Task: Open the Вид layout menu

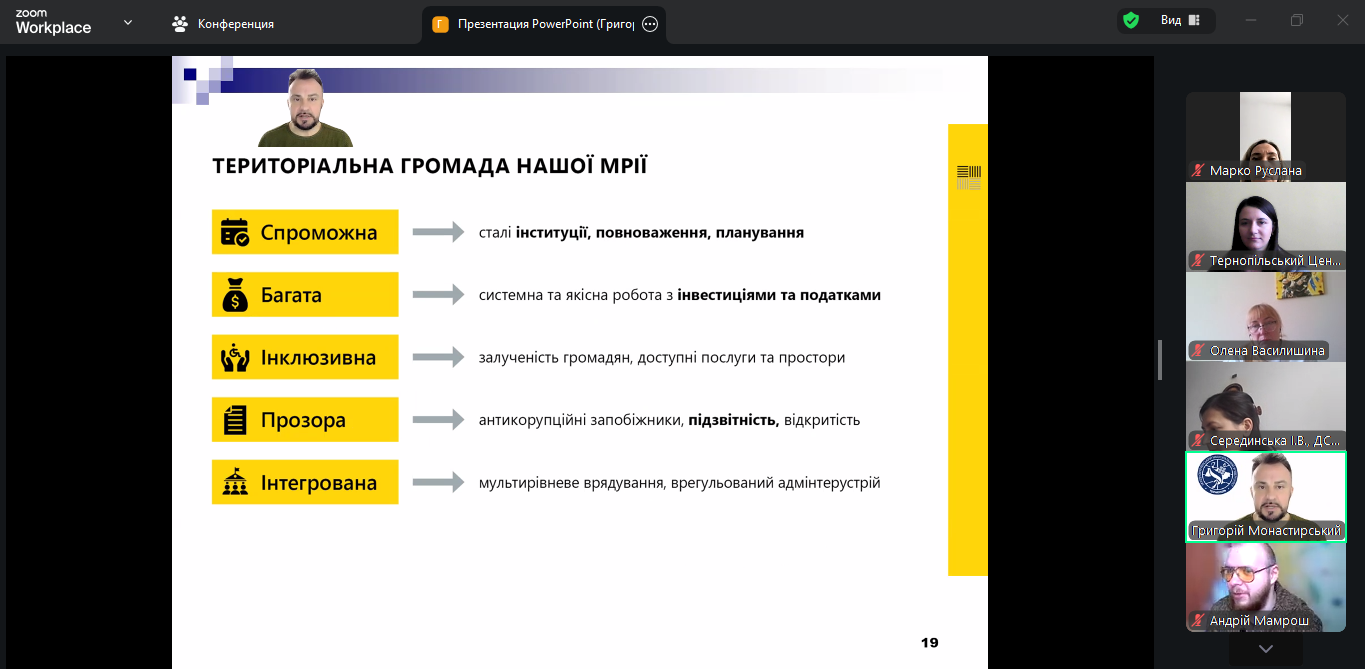Action: 1180,20
